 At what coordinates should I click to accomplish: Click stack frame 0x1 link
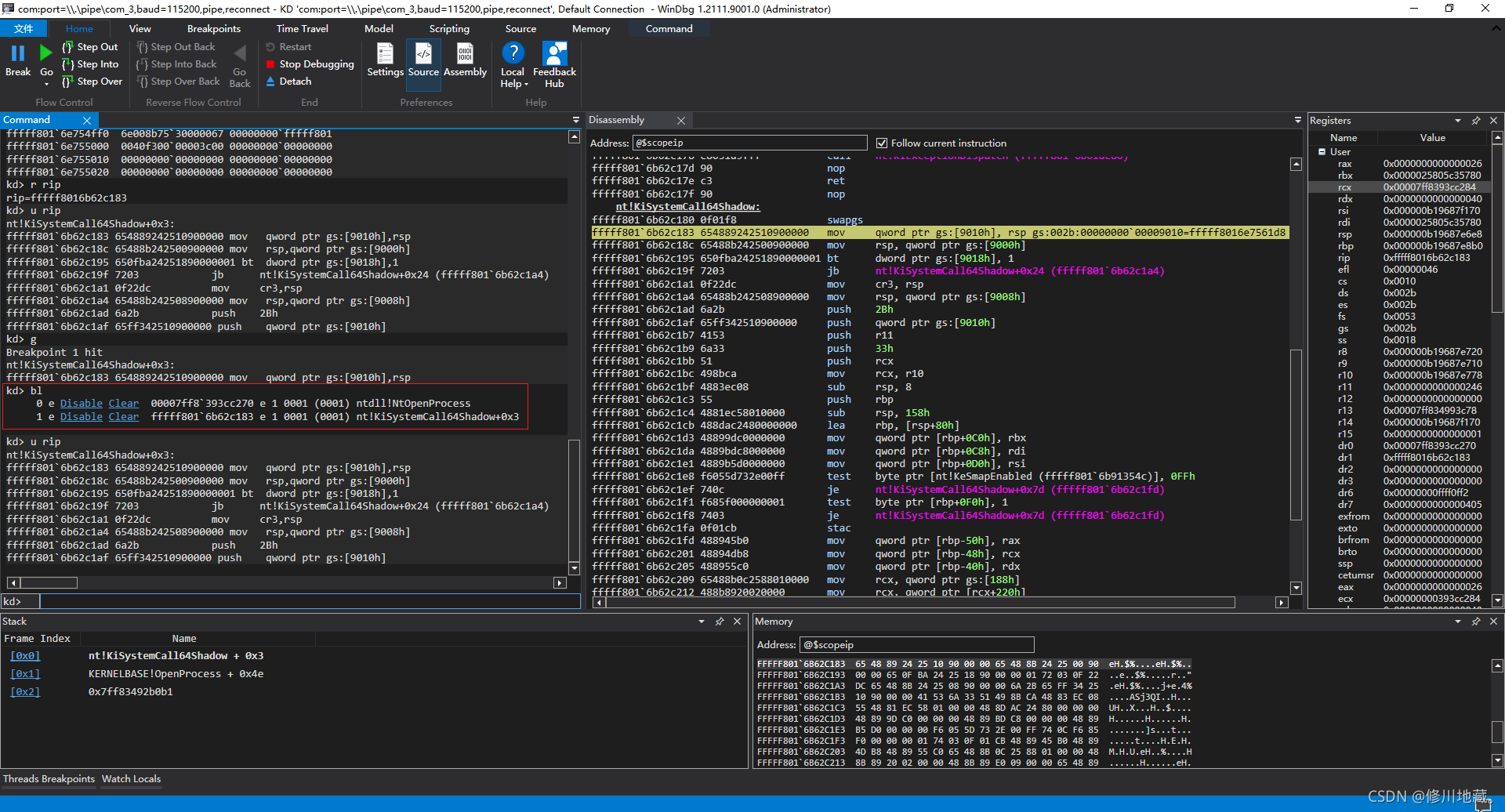click(x=25, y=674)
